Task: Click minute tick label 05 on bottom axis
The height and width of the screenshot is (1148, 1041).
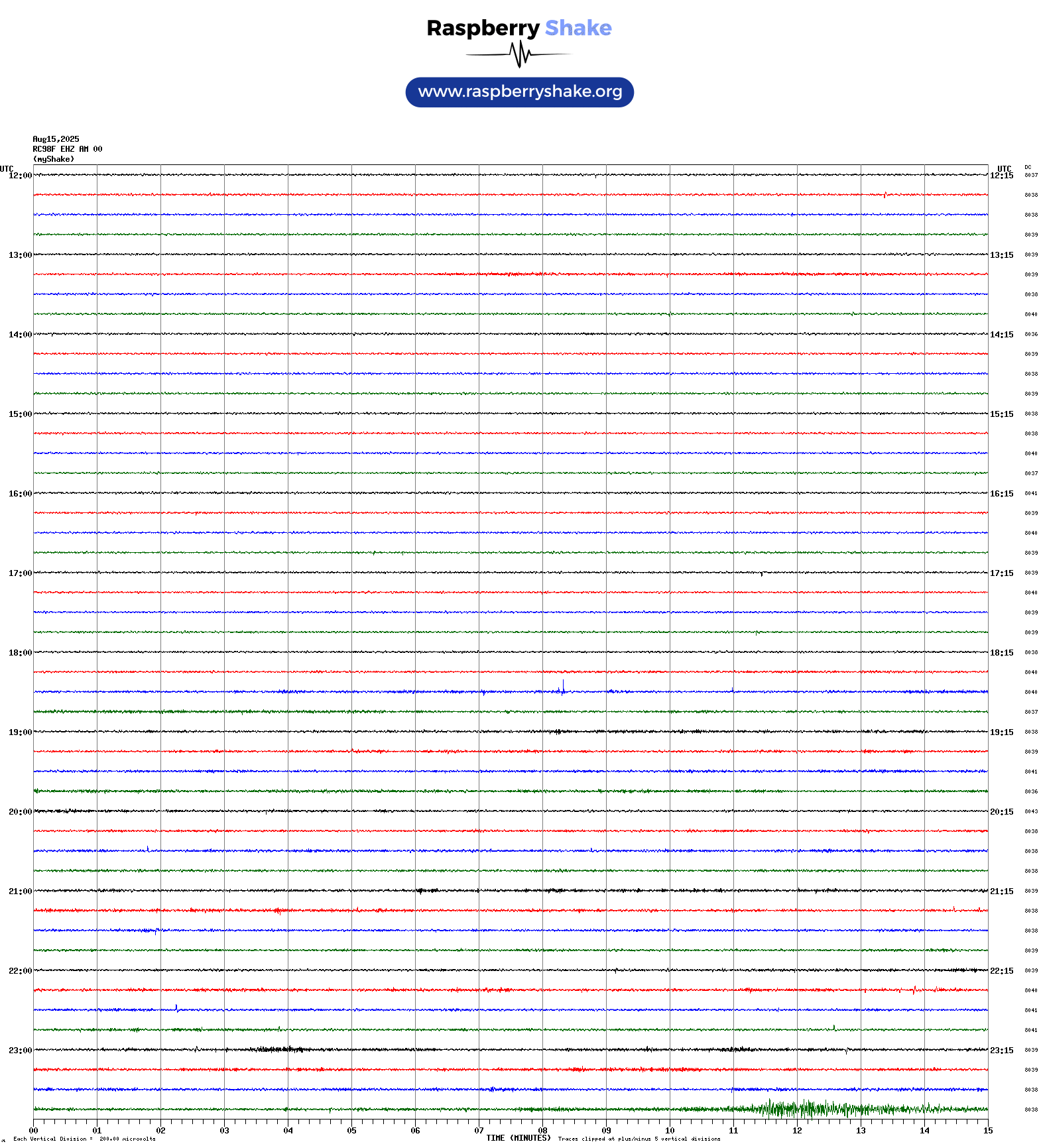Action: click(351, 1131)
